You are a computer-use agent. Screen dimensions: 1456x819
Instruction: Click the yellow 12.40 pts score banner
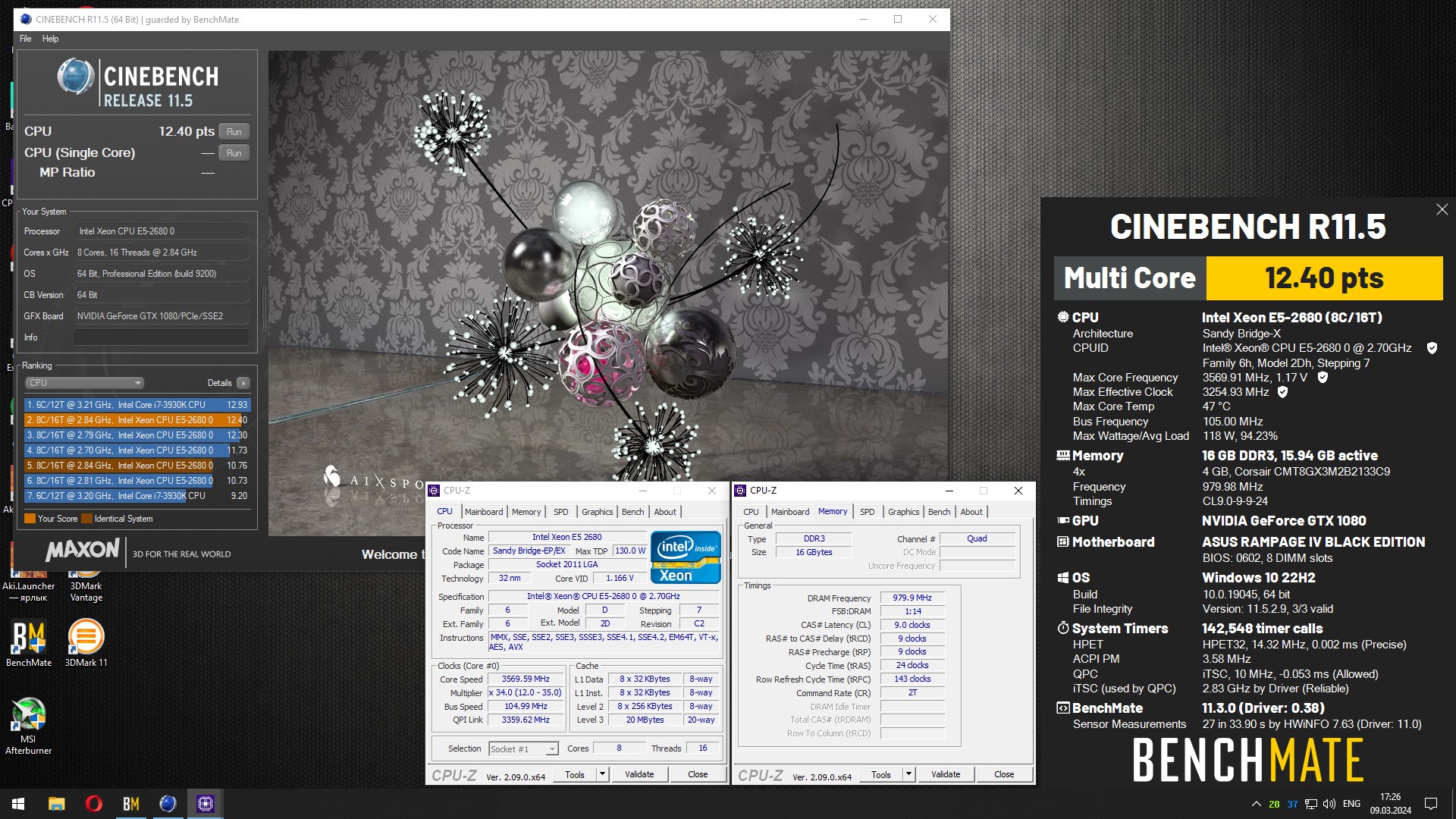click(x=1324, y=278)
